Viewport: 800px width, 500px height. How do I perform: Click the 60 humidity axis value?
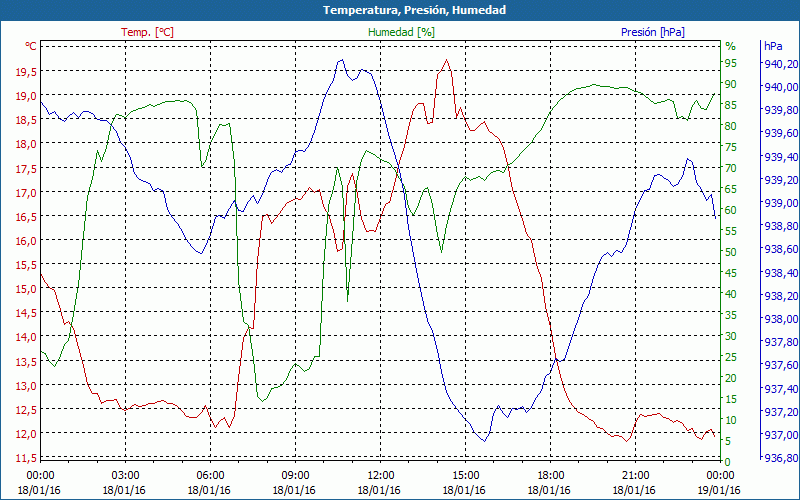731,210
